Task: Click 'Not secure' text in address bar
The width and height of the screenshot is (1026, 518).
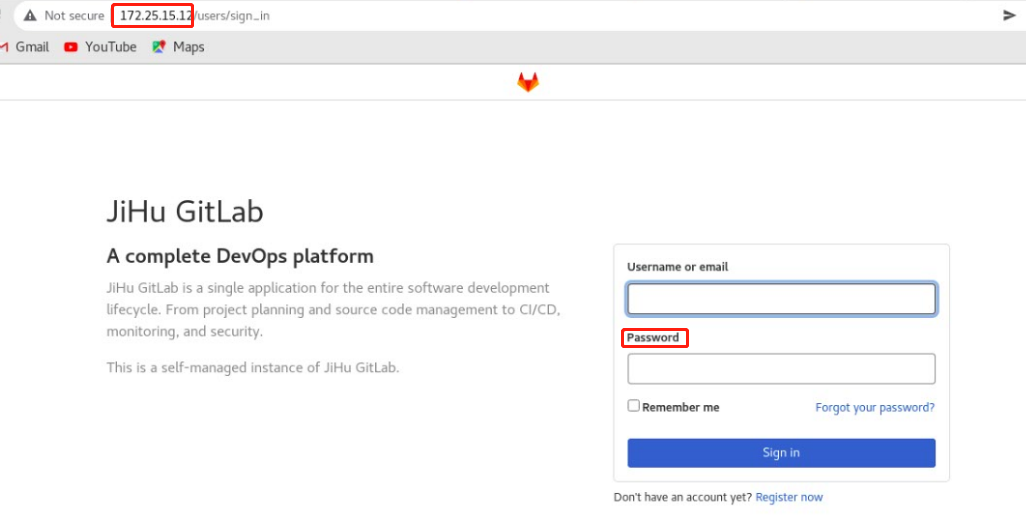Action: click(74, 16)
